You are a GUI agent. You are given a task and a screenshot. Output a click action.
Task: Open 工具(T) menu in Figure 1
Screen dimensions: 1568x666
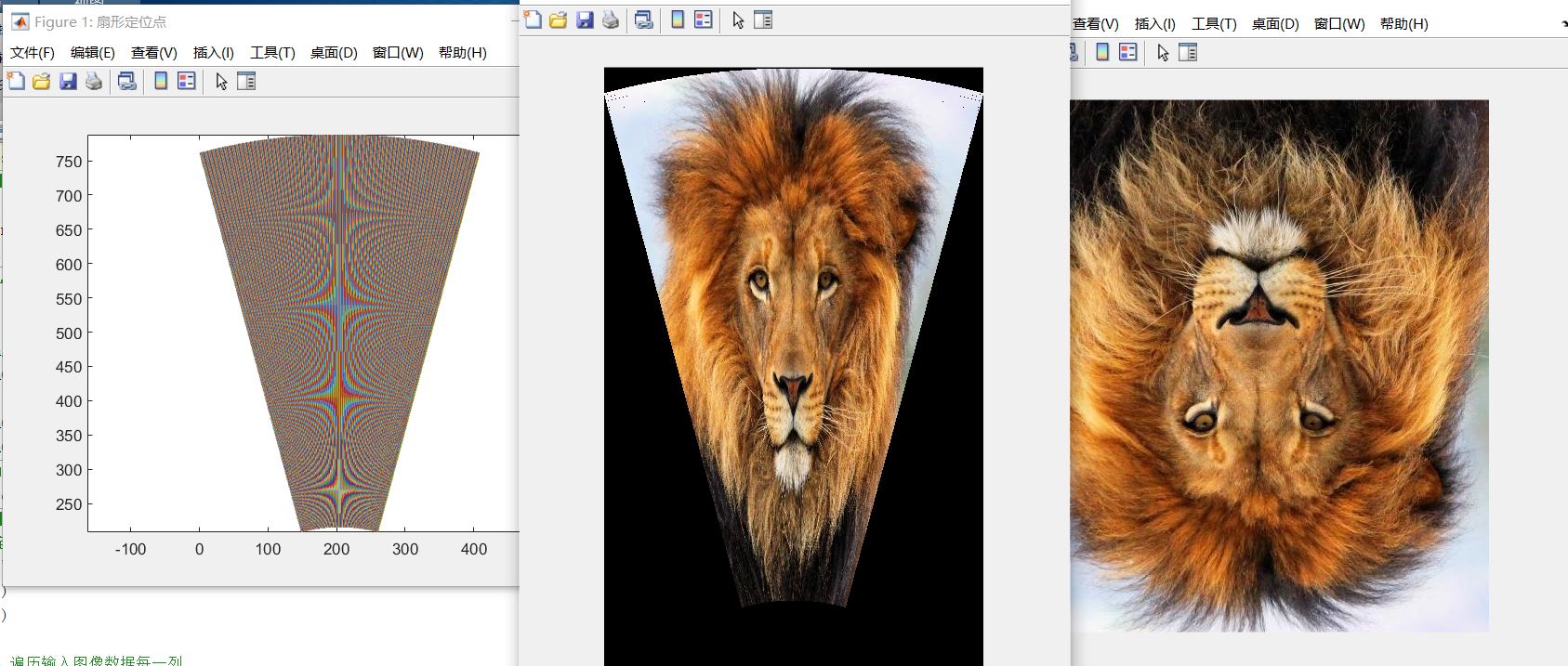[272, 53]
